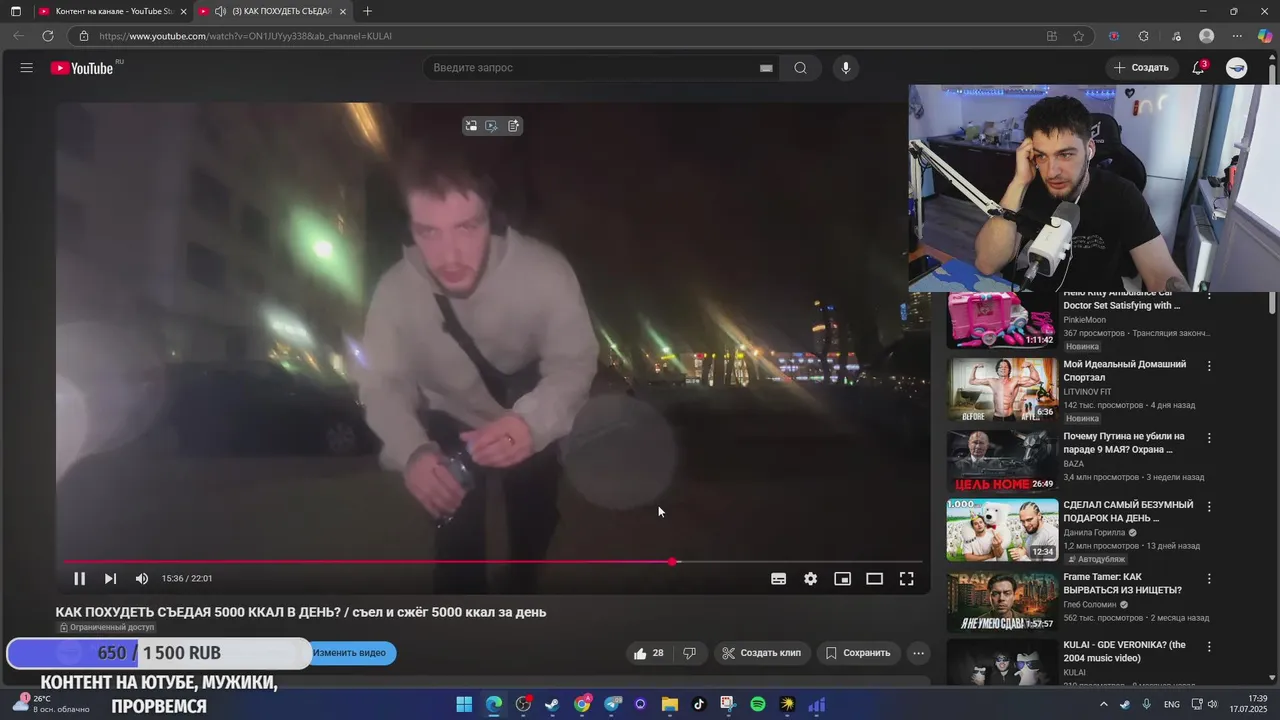
Task: Close the YouTube Studio tab
Action: 183,11
